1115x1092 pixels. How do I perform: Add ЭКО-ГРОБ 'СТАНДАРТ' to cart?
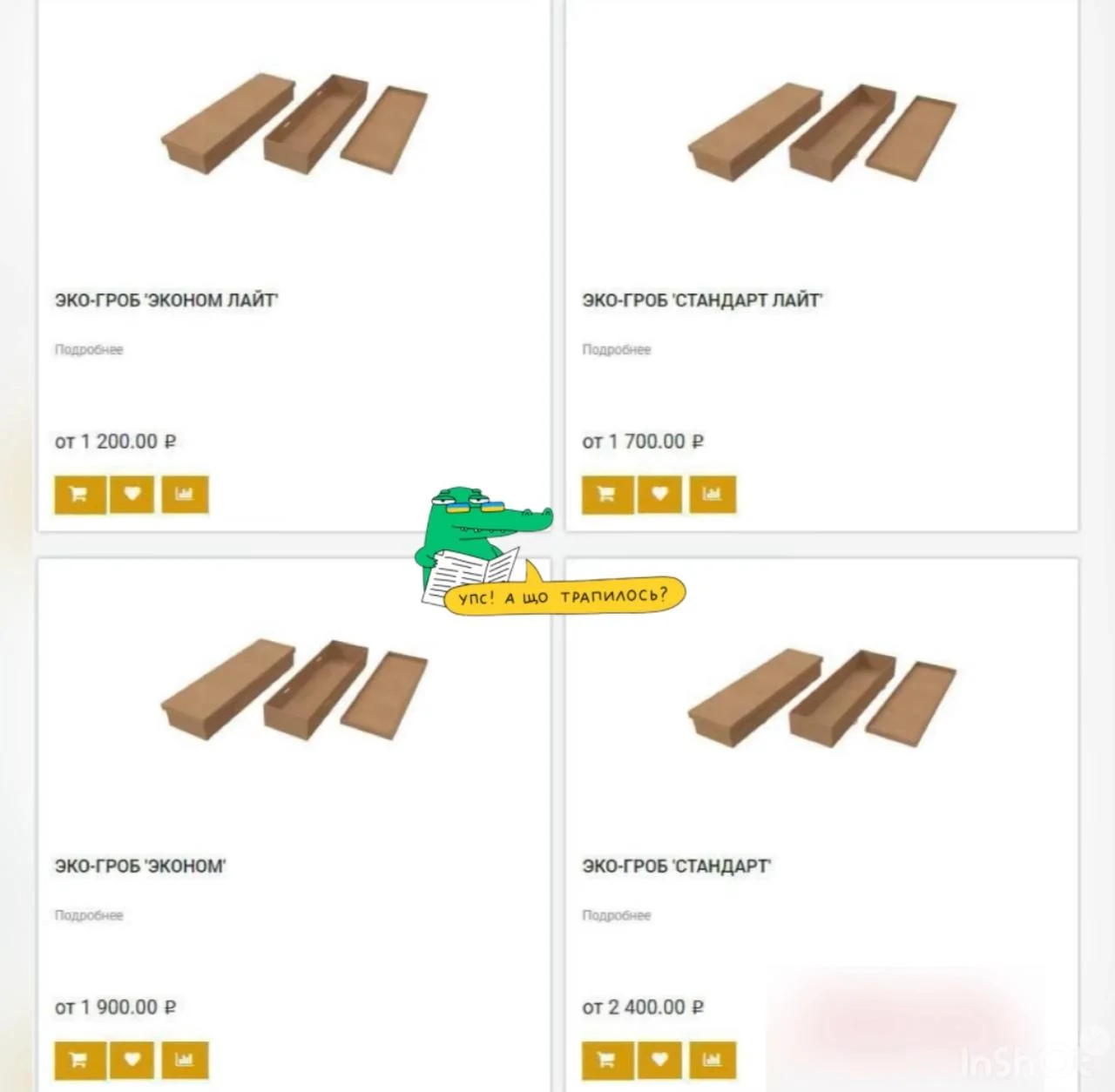pyautogui.click(x=607, y=1061)
